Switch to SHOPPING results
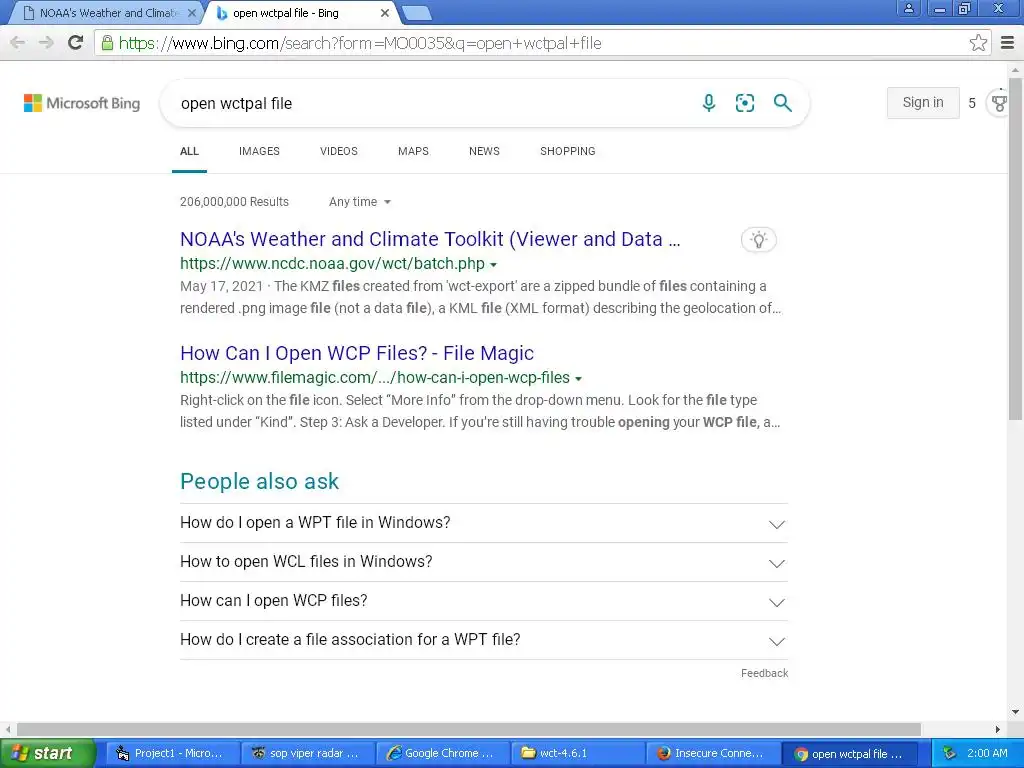Viewport: 1024px width, 768px height. point(568,151)
